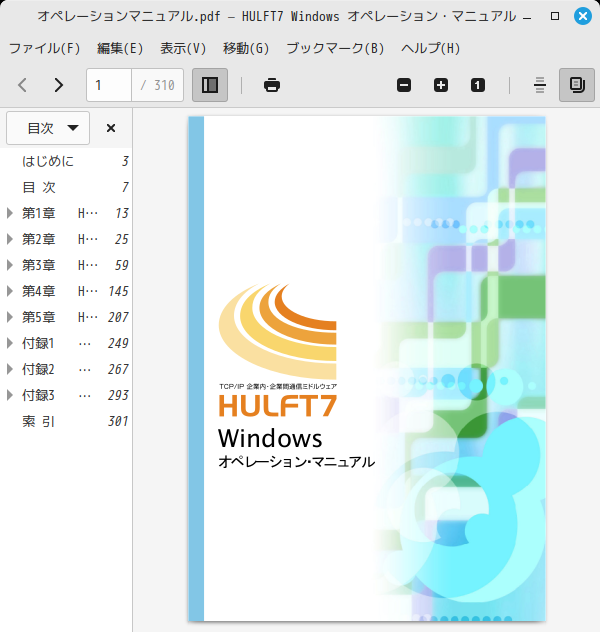This screenshot has height=632, width=600.
Task: Open the 表示(V) menu
Action: pyautogui.click(x=183, y=48)
